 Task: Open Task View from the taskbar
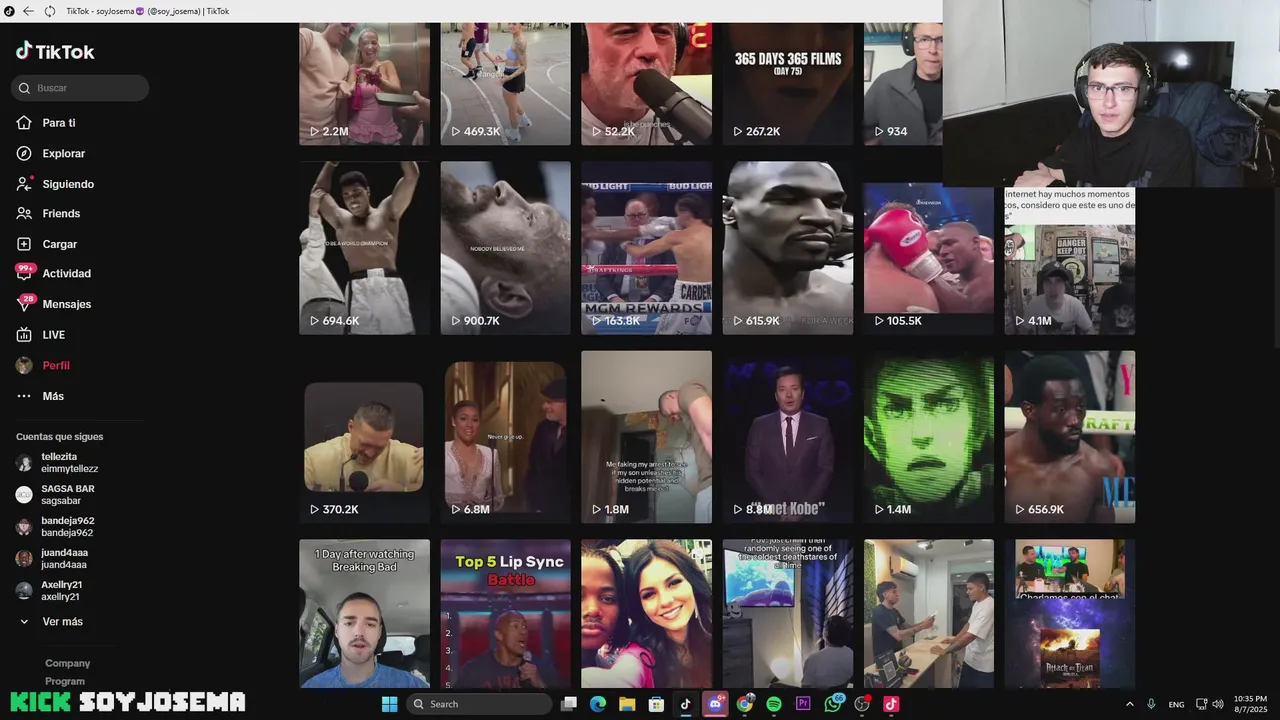(569, 704)
